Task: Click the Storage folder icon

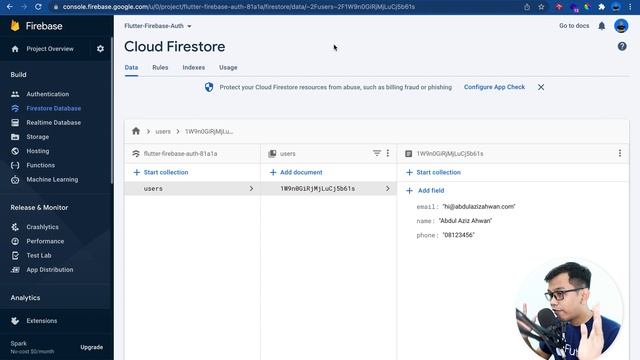Action: (15, 137)
